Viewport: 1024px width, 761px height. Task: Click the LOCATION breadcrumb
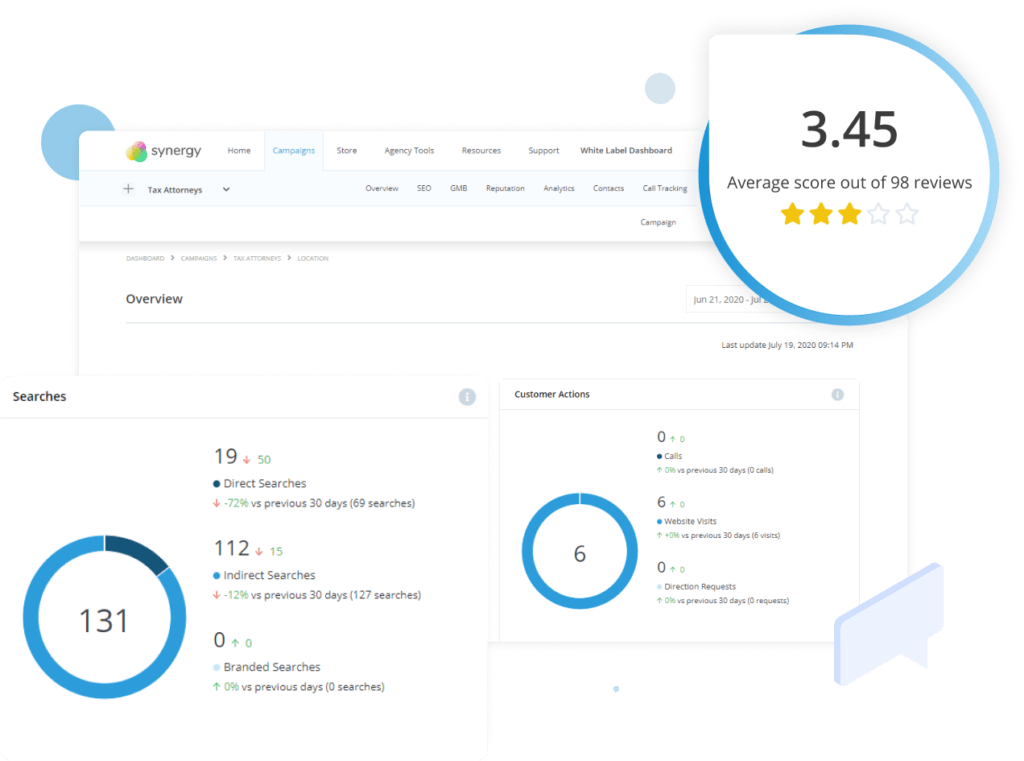tap(313, 259)
